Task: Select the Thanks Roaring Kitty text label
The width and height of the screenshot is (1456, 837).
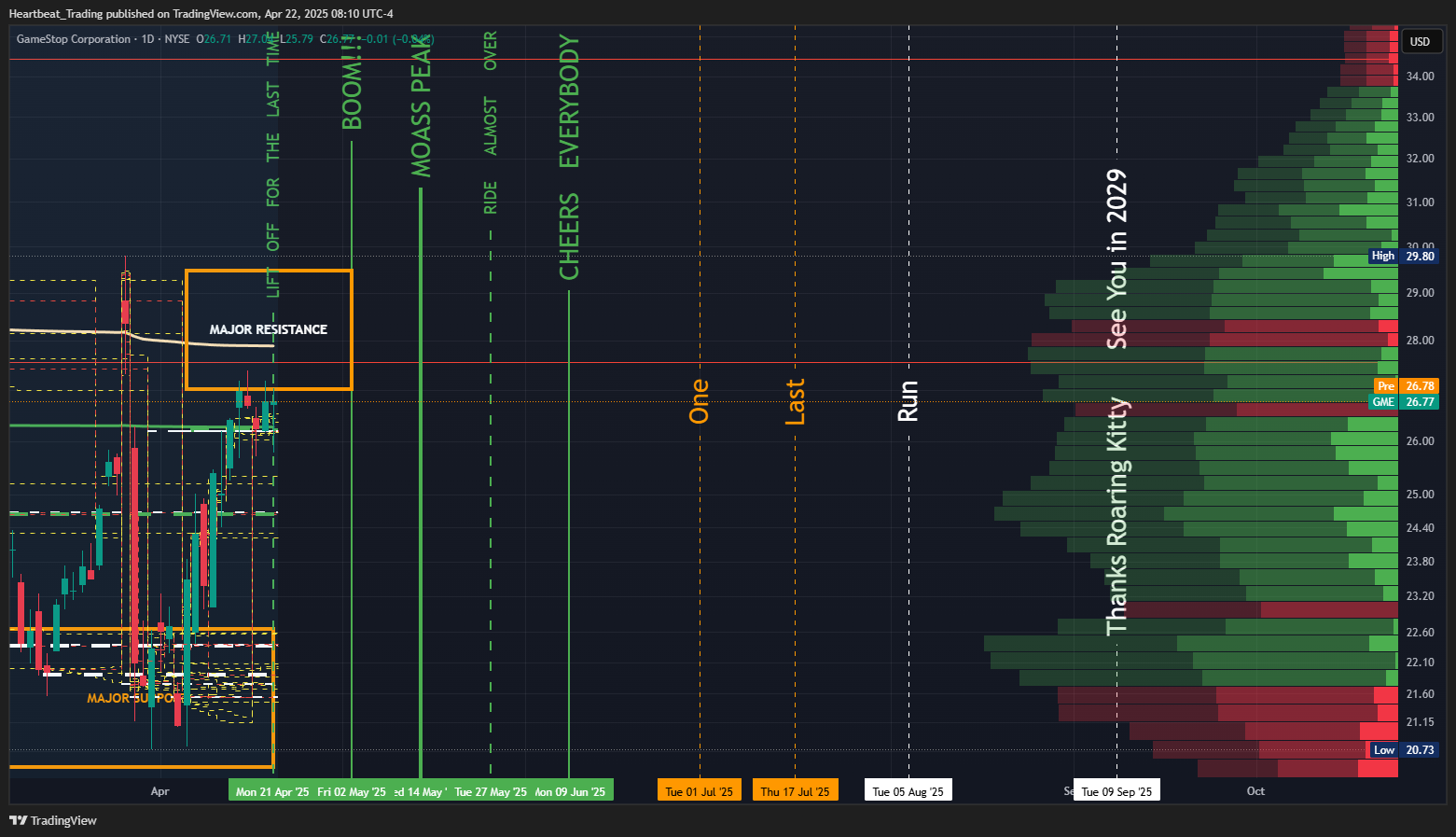Action: pyautogui.click(x=1116, y=517)
